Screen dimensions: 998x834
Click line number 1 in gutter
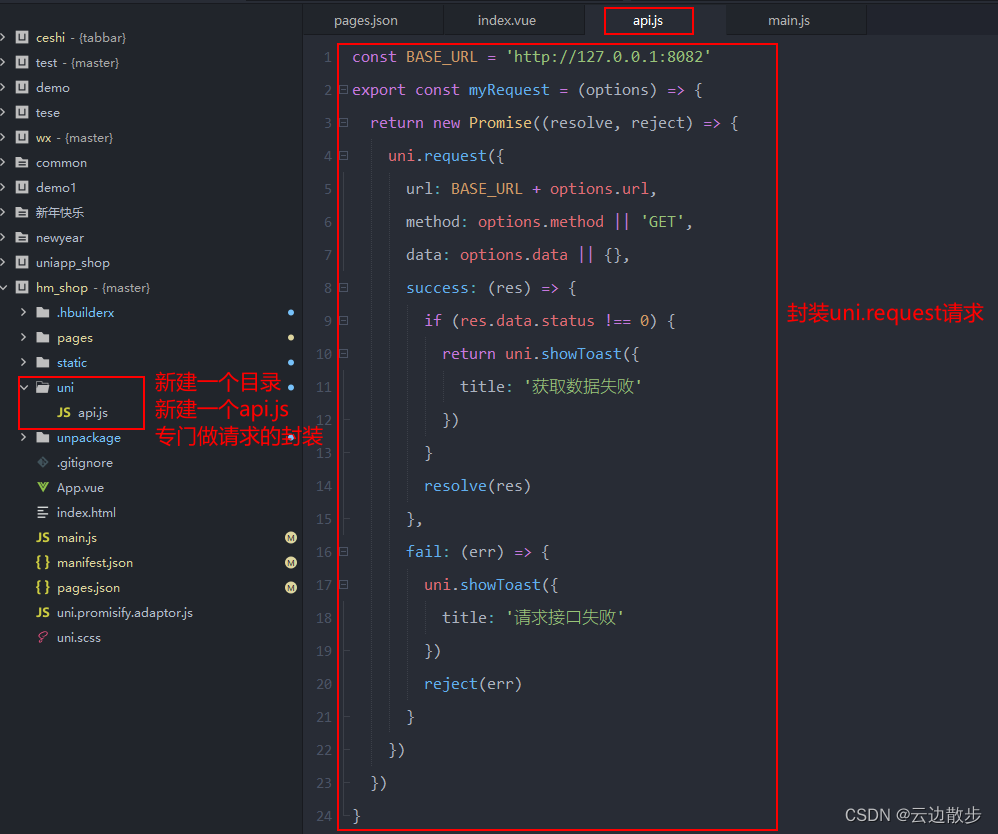(328, 57)
